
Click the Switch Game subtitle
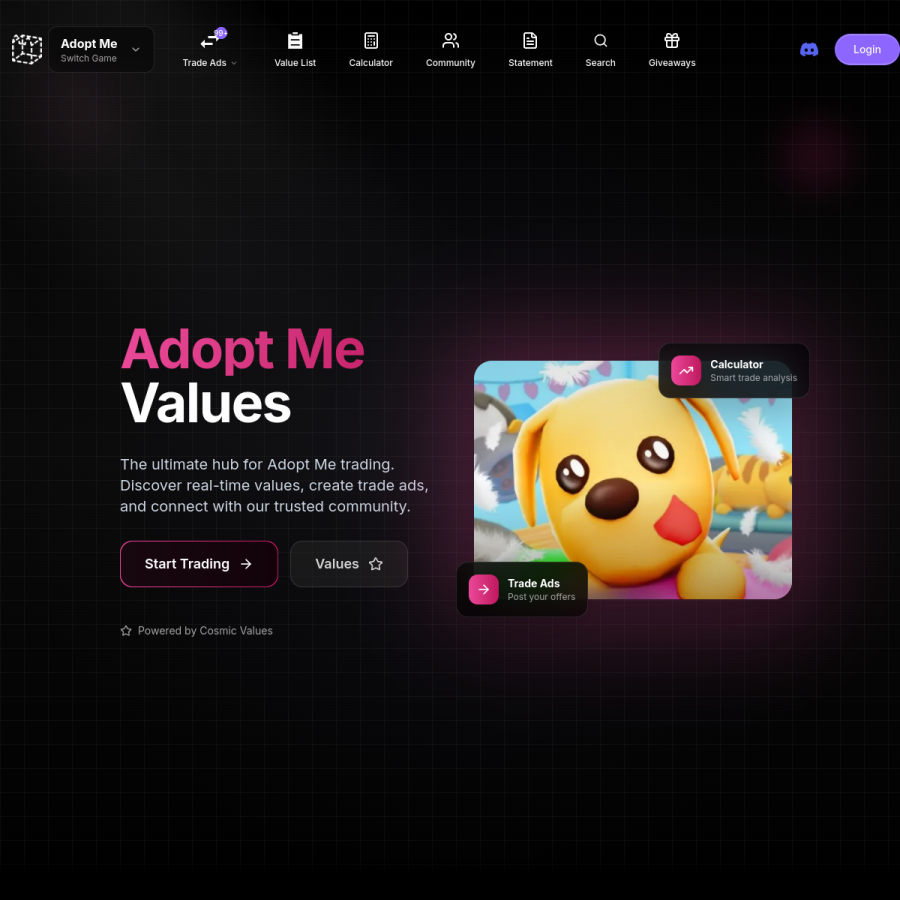click(89, 59)
